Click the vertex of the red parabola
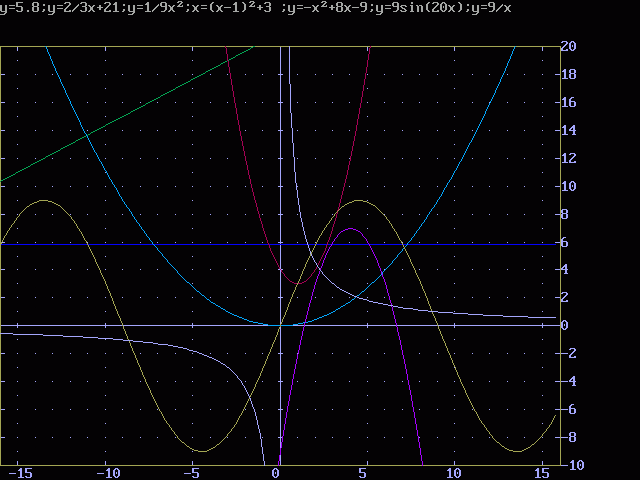This screenshot has width=640, height=480. (x=297, y=283)
